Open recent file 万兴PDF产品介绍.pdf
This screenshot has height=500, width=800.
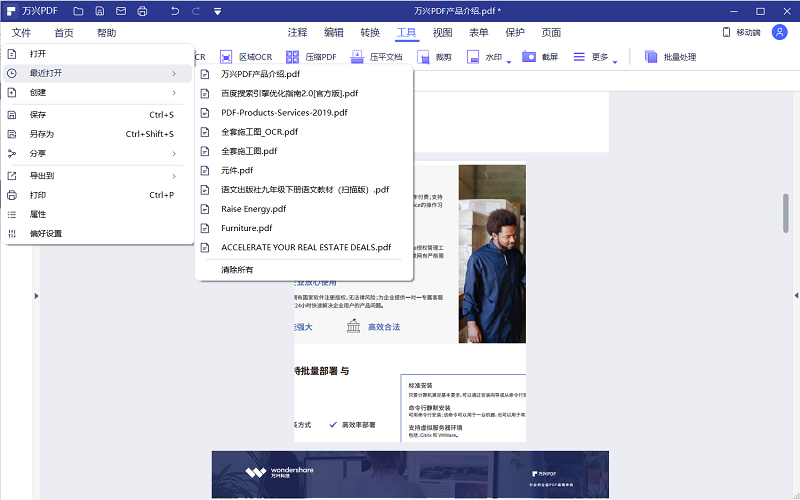pos(304,74)
